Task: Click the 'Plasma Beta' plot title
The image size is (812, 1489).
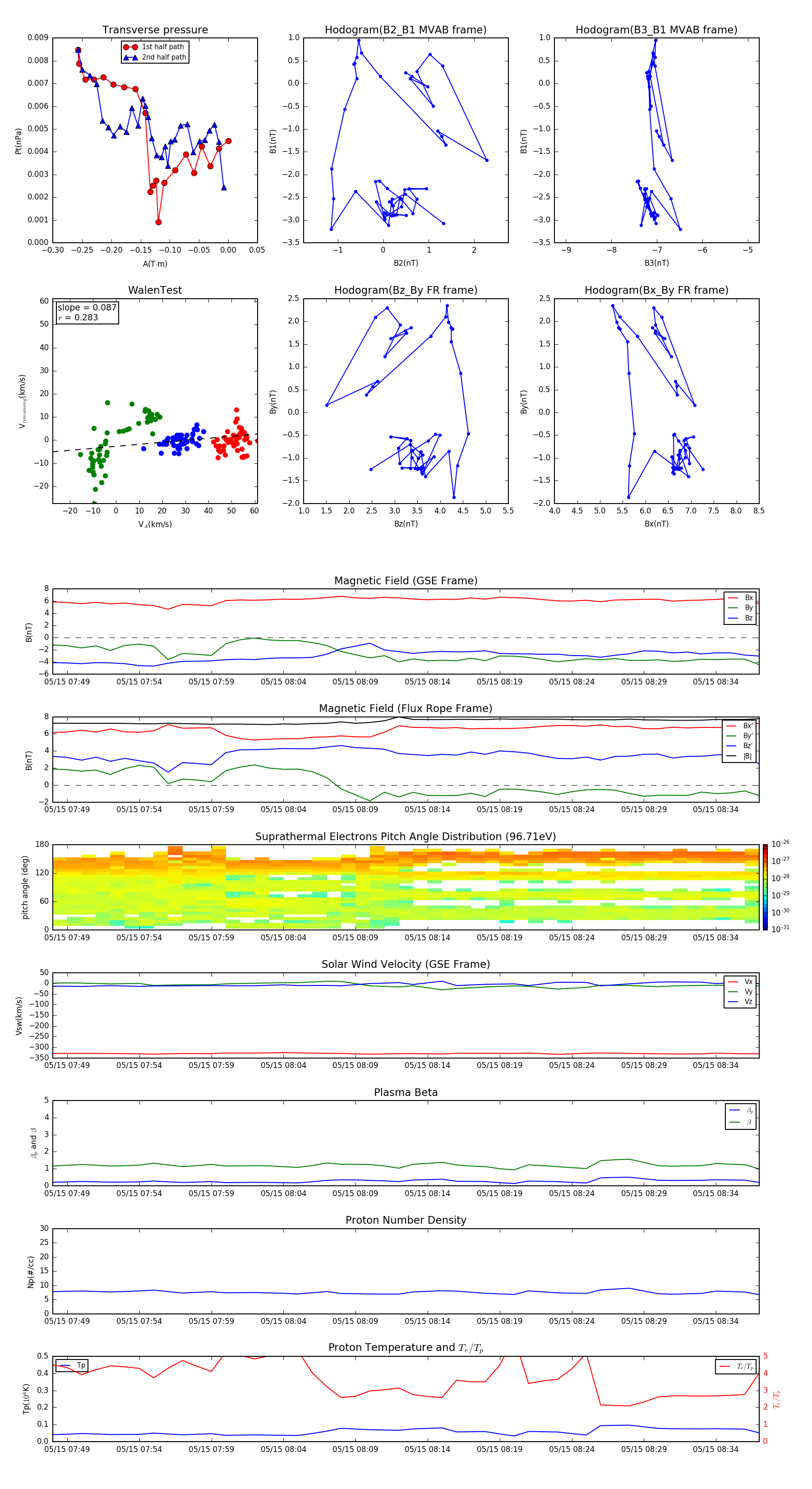Action: click(406, 1093)
